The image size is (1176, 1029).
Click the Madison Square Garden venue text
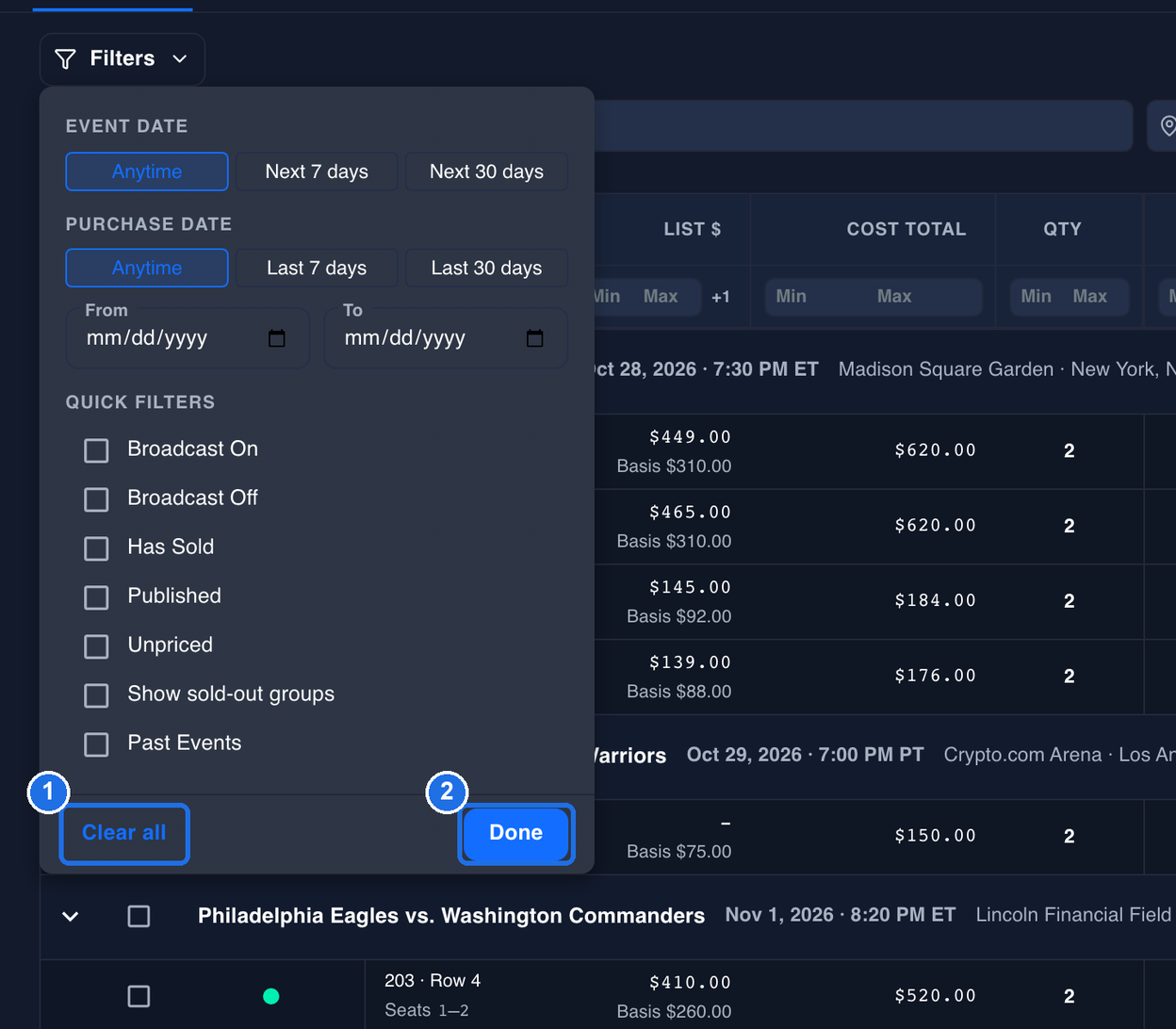(946, 369)
